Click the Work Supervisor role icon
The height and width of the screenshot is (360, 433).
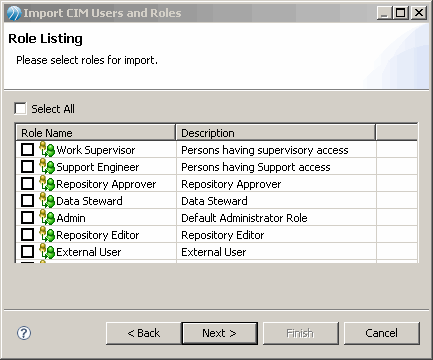[47, 150]
